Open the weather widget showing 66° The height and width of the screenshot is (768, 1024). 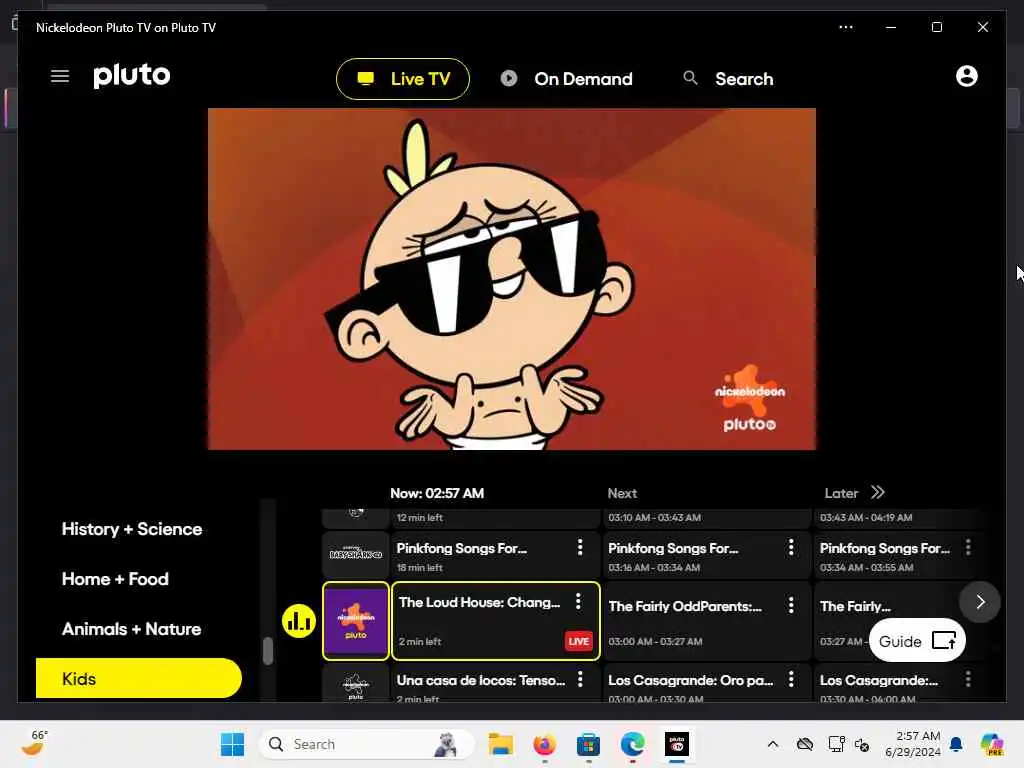click(34, 743)
